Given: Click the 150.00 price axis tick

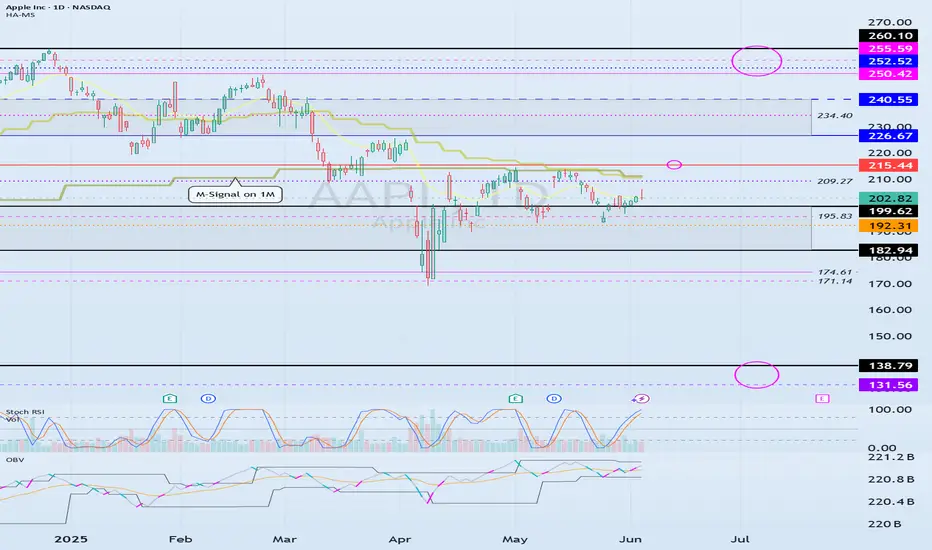Looking at the screenshot, I should click(x=890, y=336).
